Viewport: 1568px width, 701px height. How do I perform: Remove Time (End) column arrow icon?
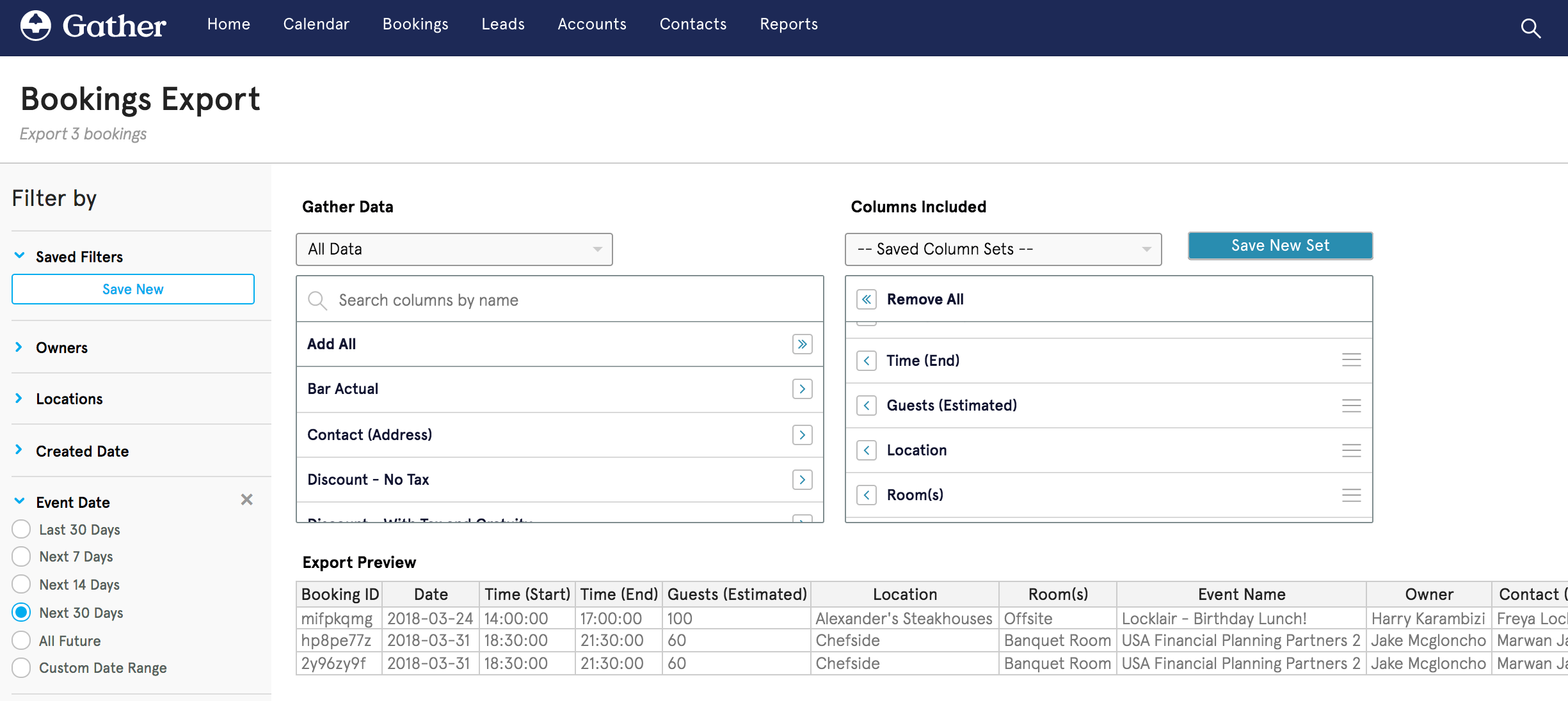click(x=867, y=361)
